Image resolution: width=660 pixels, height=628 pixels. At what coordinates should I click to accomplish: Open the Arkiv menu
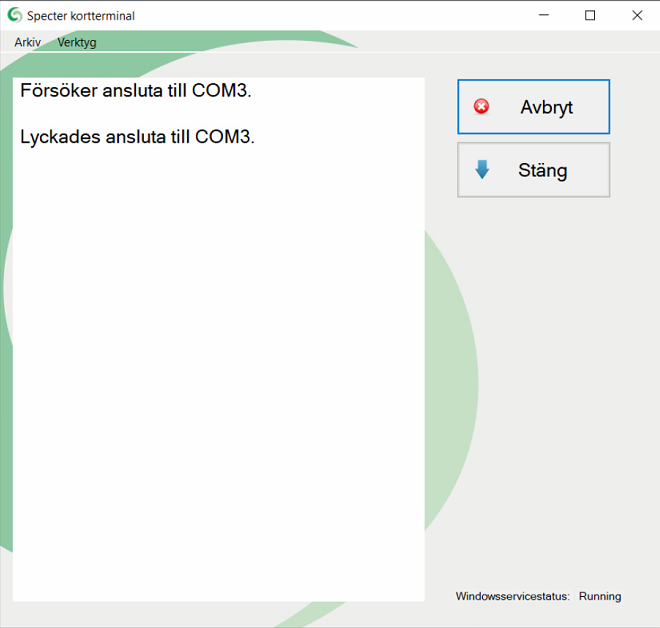[27, 42]
